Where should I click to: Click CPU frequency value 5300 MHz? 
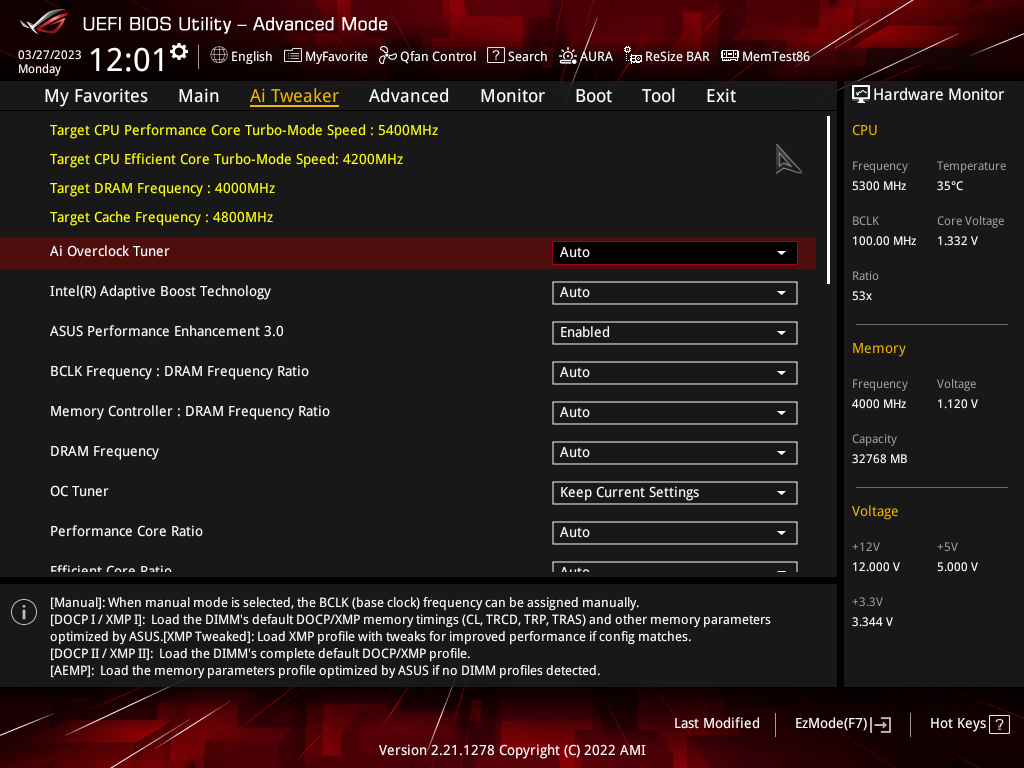(x=879, y=185)
